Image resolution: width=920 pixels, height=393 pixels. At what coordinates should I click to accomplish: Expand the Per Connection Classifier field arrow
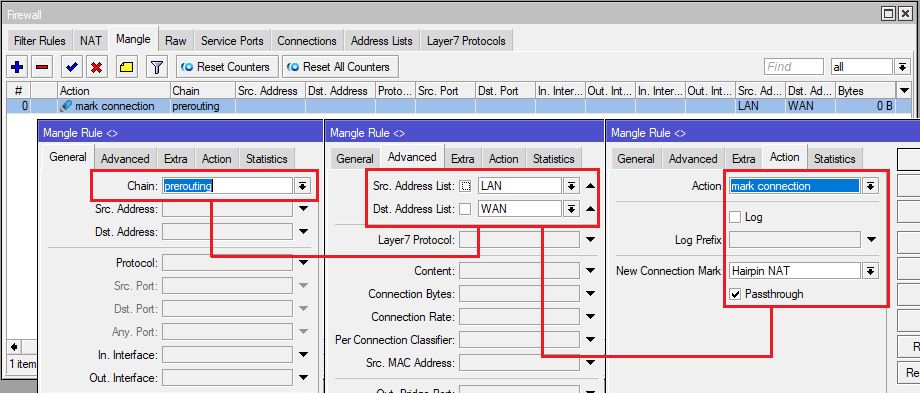pos(590,340)
